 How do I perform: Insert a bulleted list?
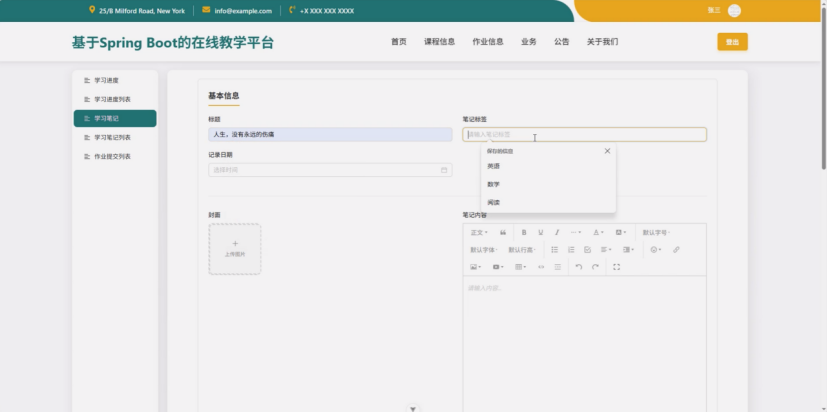(554, 250)
